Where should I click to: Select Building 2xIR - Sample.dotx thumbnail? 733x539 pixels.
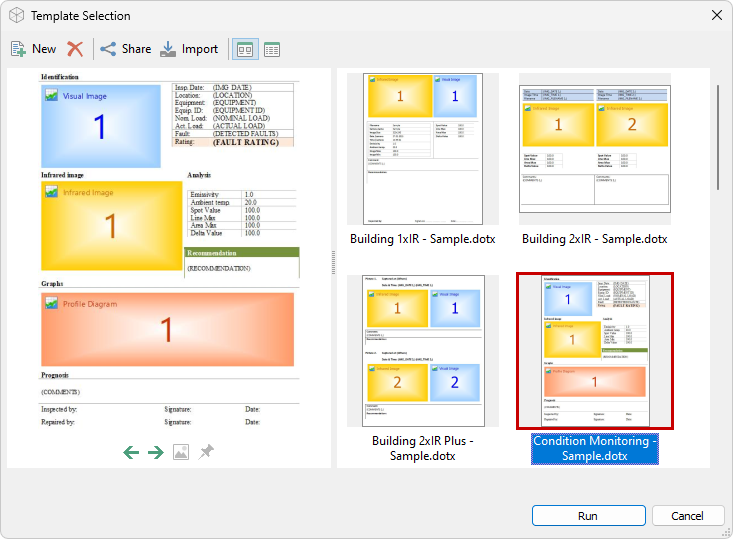pos(595,149)
